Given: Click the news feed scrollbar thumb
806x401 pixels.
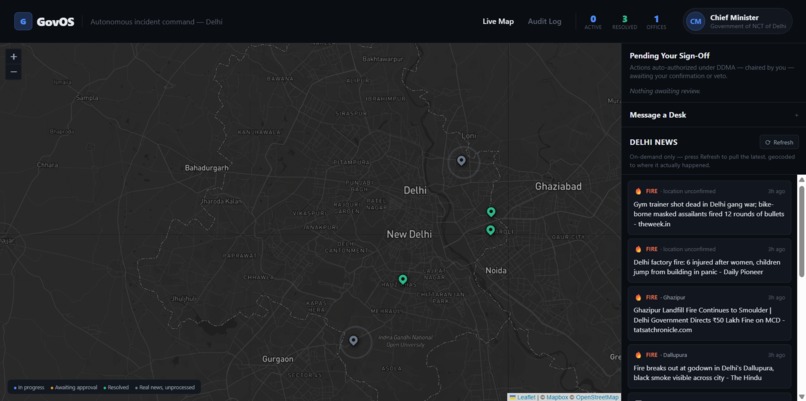Looking at the screenshot, I should [801, 230].
